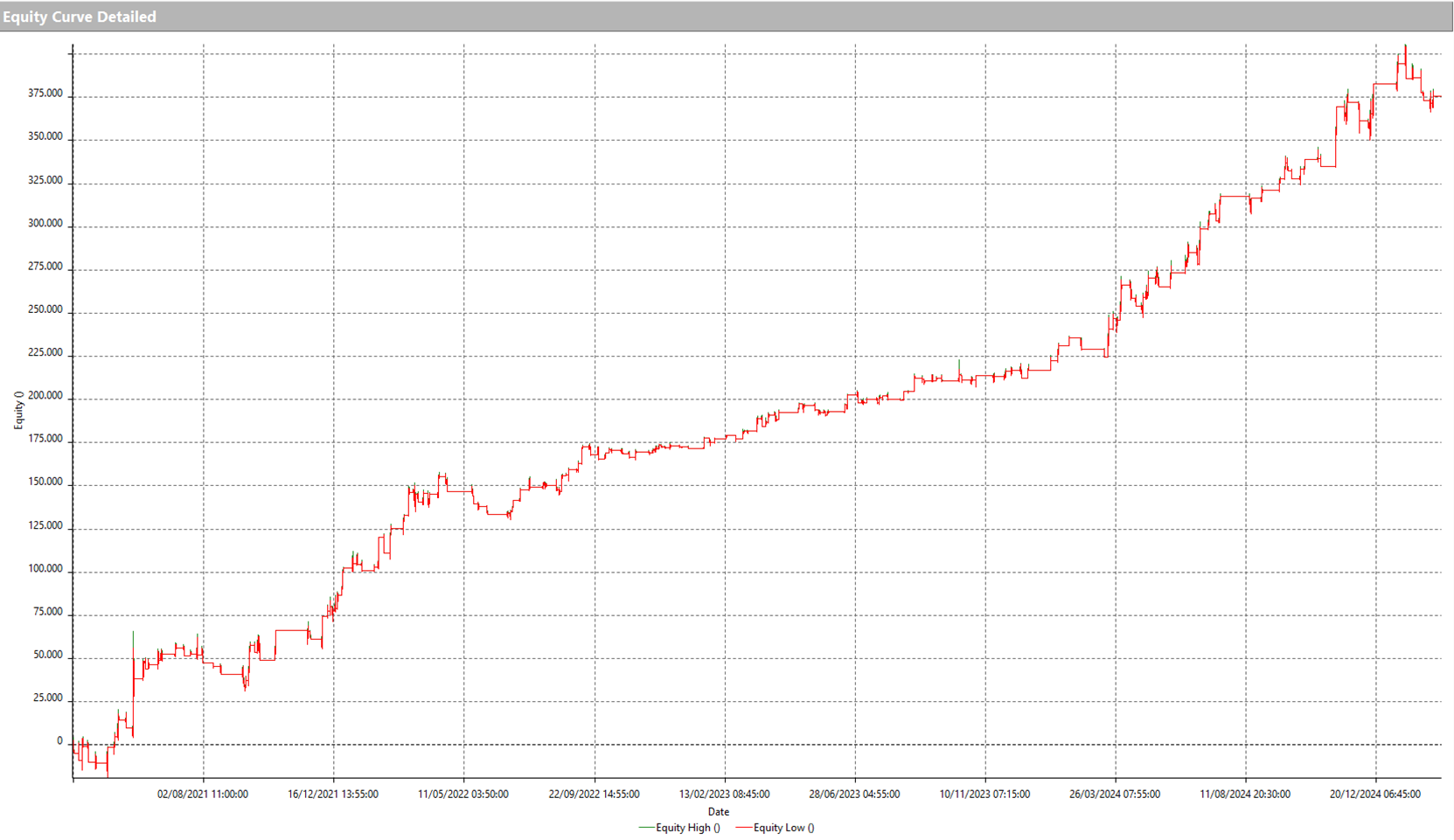The height and width of the screenshot is (840, 1454).
Task: Click the 10/11/2023 07:15:00 date tick
Action: click(984, 795)
